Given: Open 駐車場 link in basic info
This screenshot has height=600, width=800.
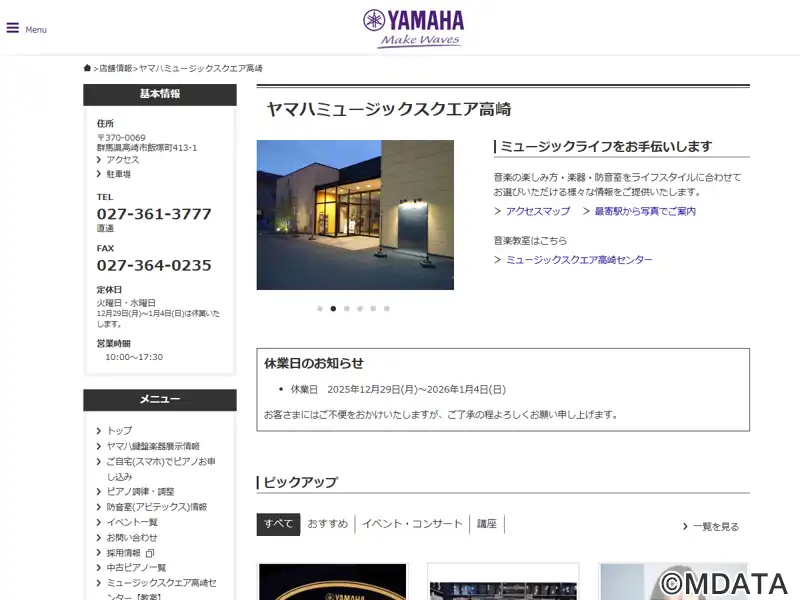Looking at the screenshot, I should tap(118, 174).
